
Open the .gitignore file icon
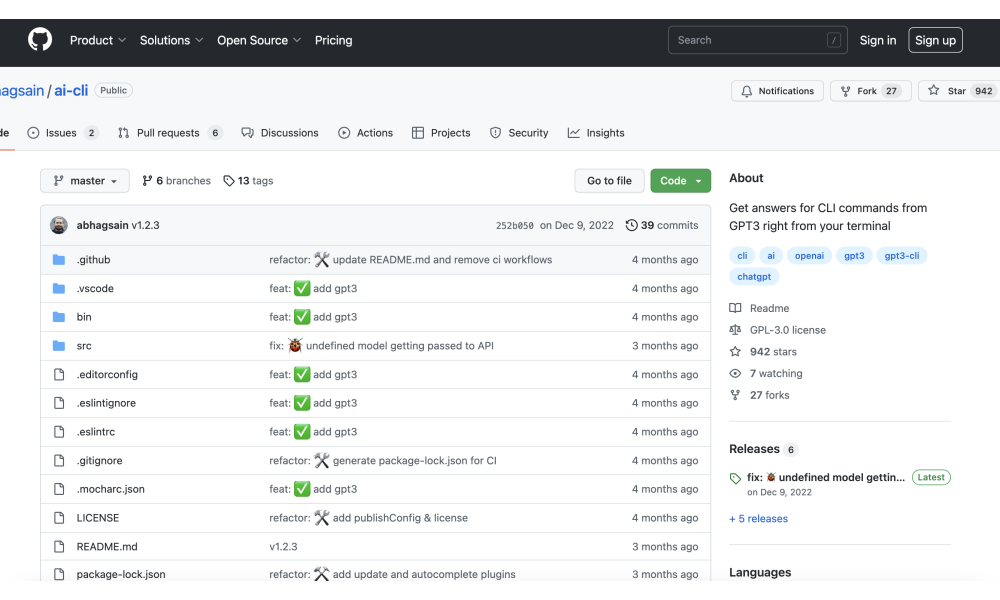[59, 460]
